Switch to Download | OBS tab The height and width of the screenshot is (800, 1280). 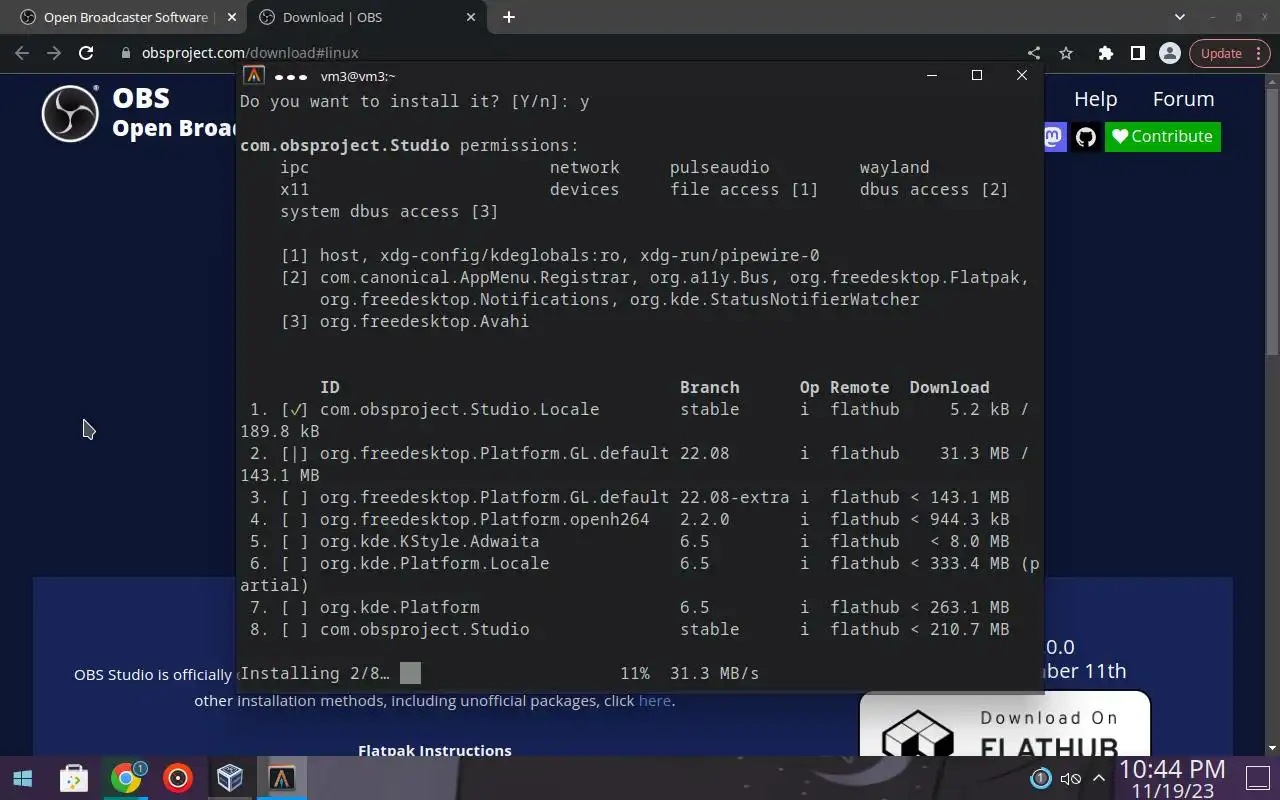click(365, 17)
